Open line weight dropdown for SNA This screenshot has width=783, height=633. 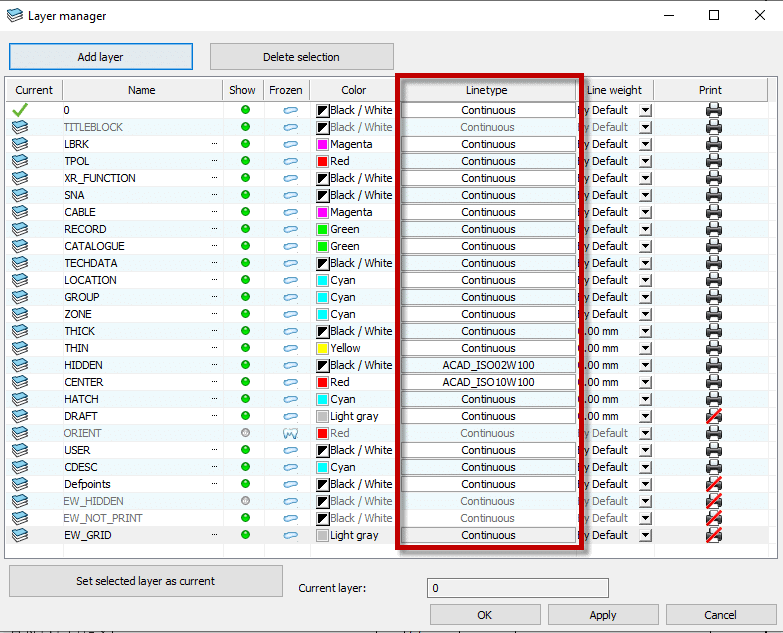point(646,195)
